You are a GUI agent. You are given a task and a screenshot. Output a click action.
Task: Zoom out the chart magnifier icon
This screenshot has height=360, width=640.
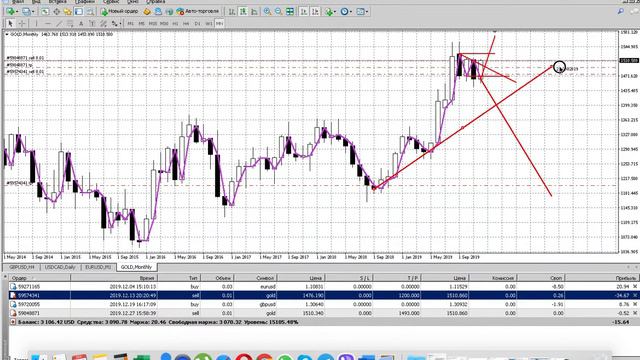[x=278, y=12]
